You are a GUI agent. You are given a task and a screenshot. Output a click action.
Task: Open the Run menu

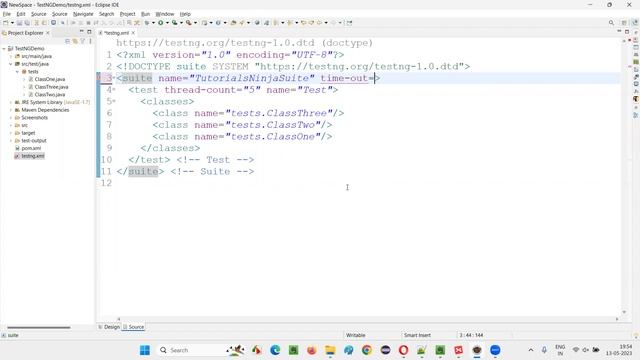[x=145, y=14]
